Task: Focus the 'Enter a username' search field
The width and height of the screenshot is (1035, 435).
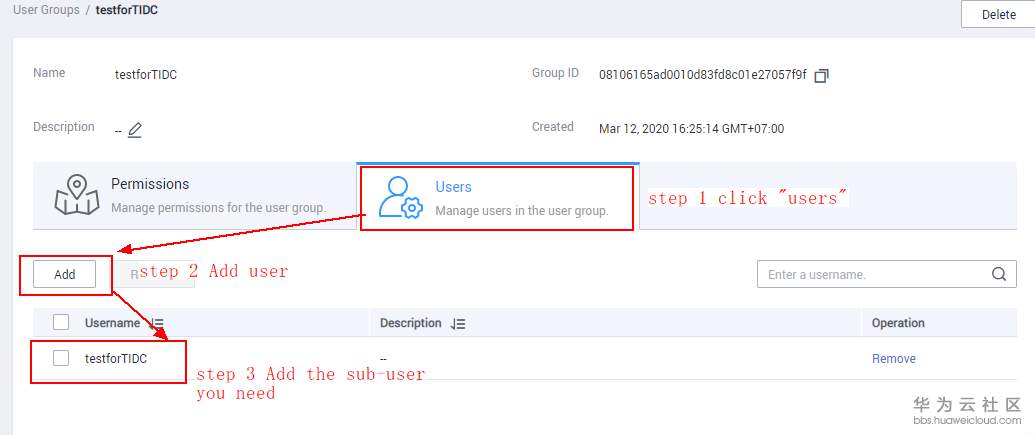Action: tap(886, 274)
